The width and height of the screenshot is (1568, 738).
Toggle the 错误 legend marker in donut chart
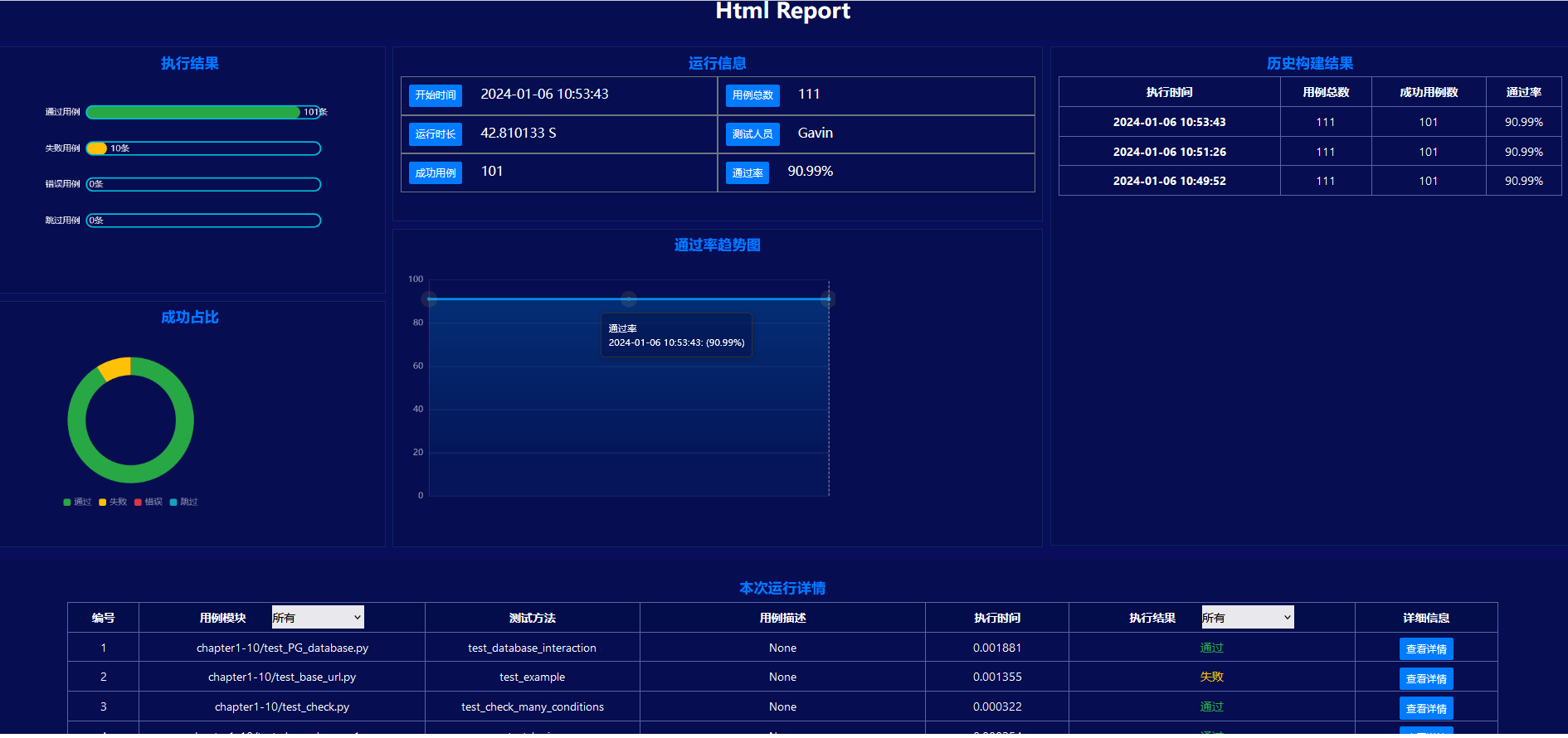tap(138, 502)
